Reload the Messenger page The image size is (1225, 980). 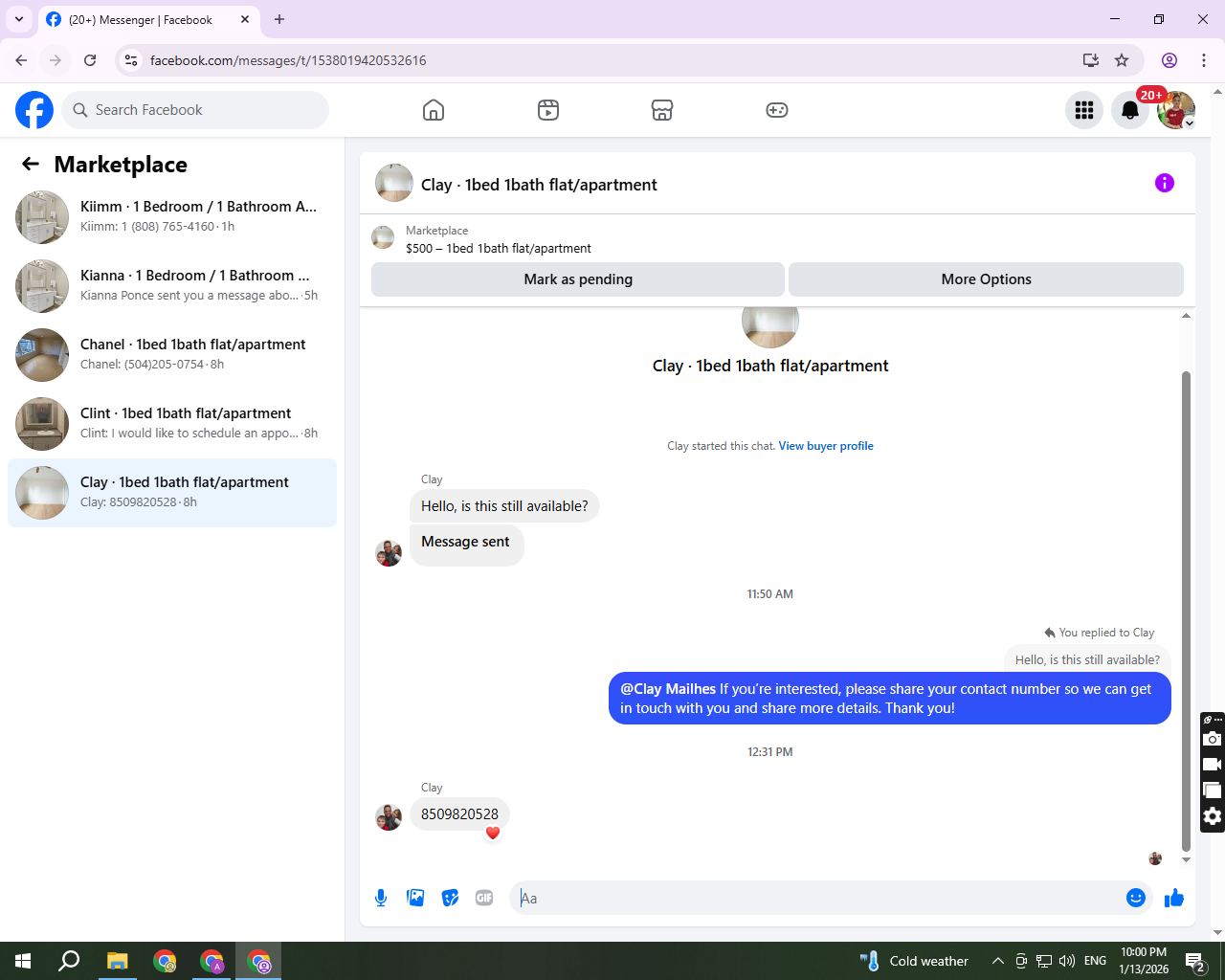[x=90, y=60]
